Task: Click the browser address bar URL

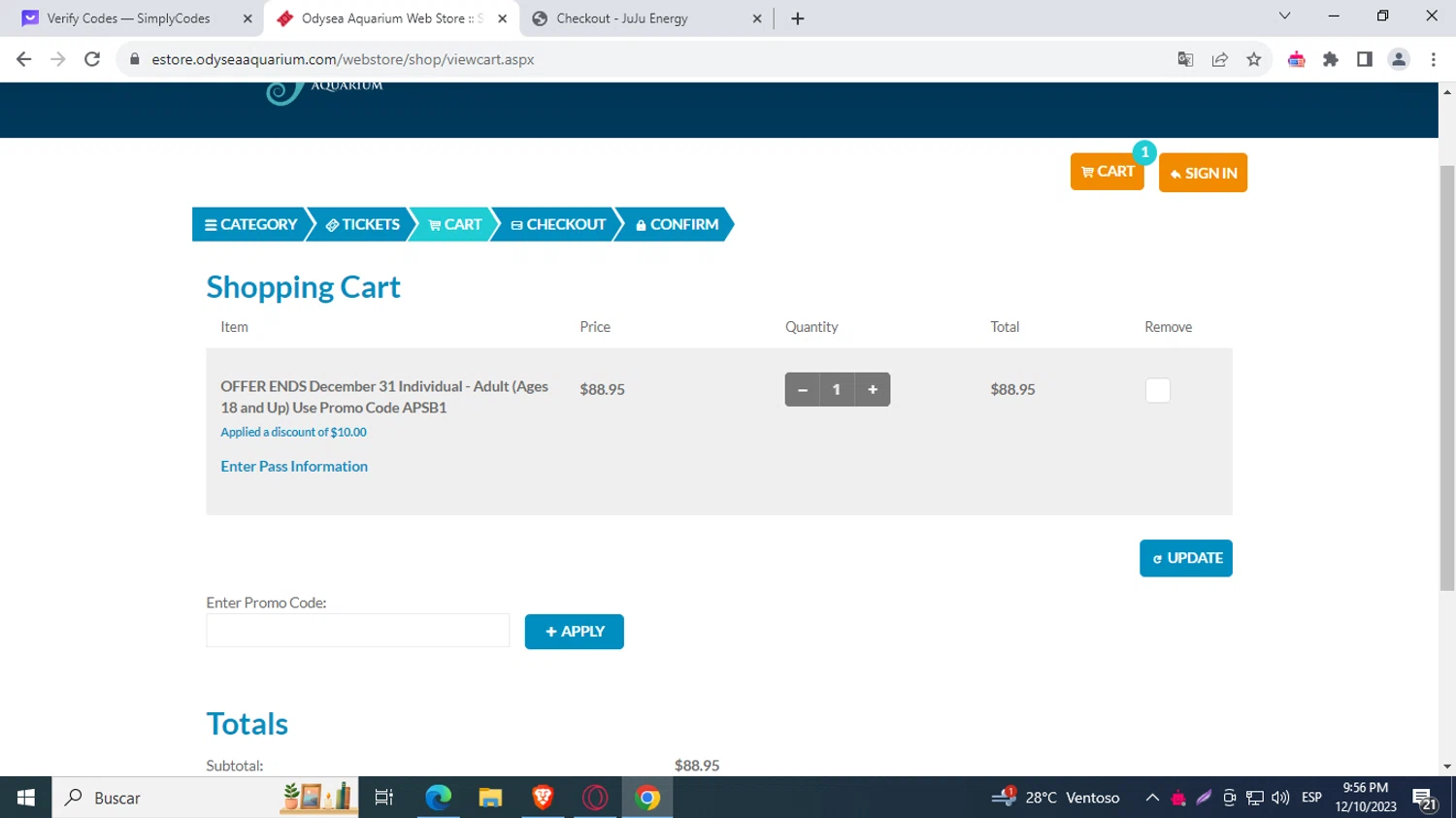Action: click(343, 59)
